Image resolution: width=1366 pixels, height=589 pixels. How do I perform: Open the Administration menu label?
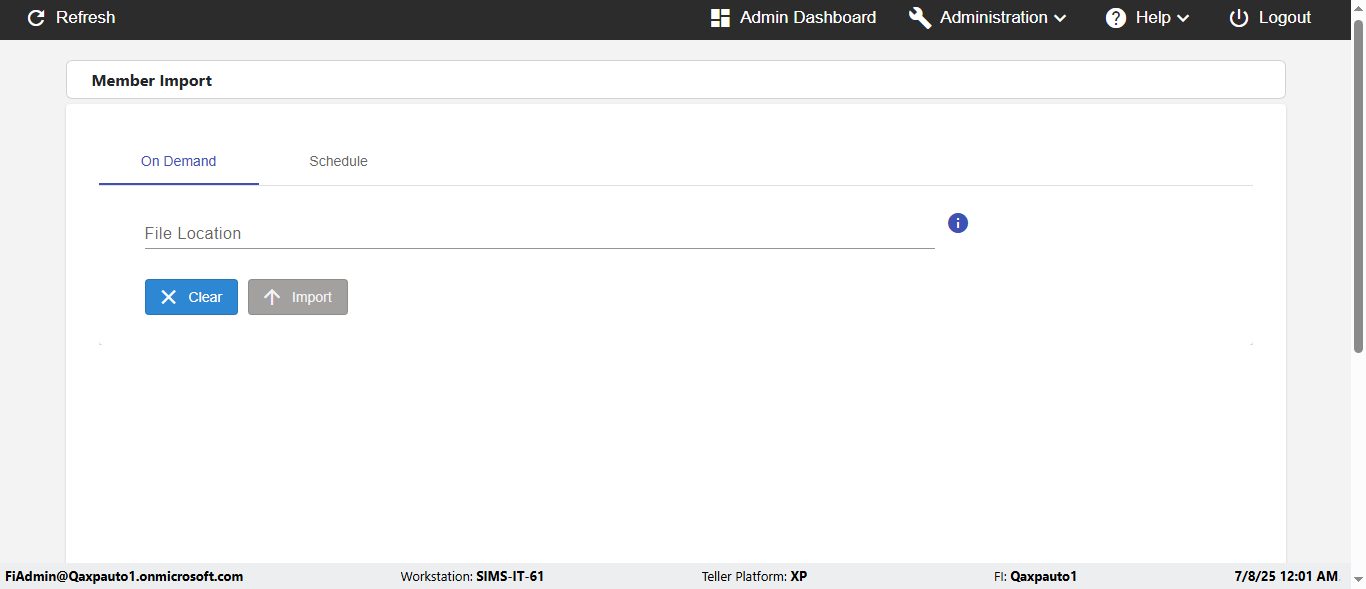tap(994, 18)
